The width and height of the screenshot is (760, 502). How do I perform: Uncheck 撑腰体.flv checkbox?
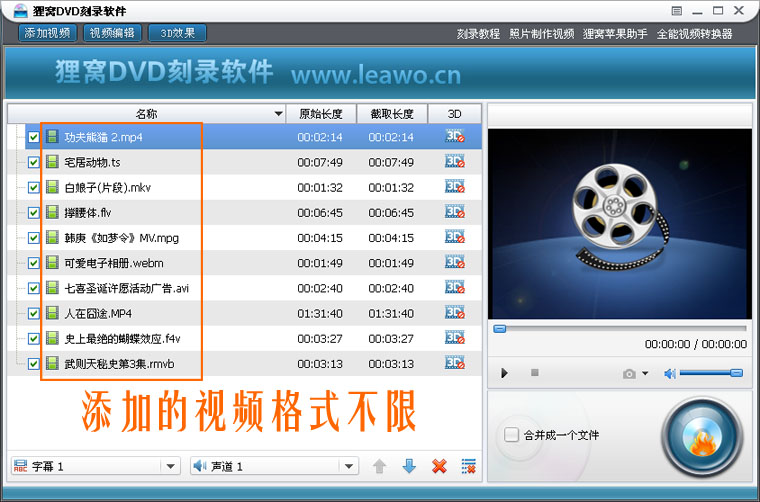point(33,213)
